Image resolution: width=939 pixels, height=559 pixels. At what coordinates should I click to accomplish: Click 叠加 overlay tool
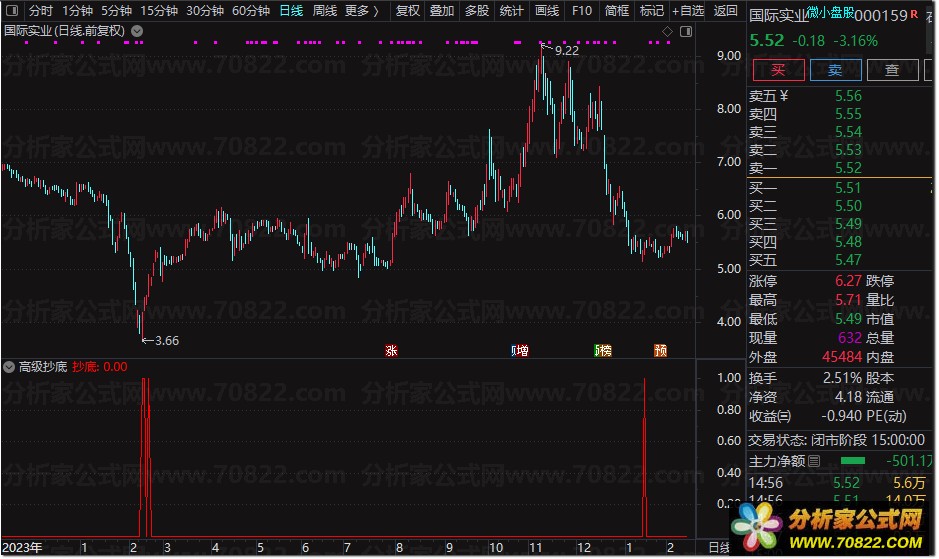442,10
